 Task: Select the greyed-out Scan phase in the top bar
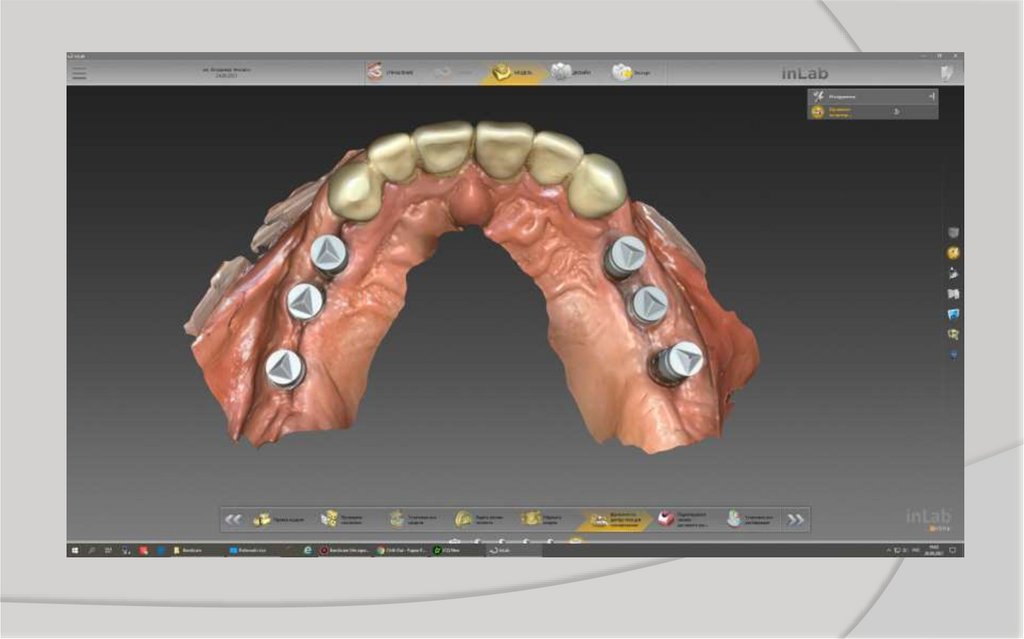[452, 72]
